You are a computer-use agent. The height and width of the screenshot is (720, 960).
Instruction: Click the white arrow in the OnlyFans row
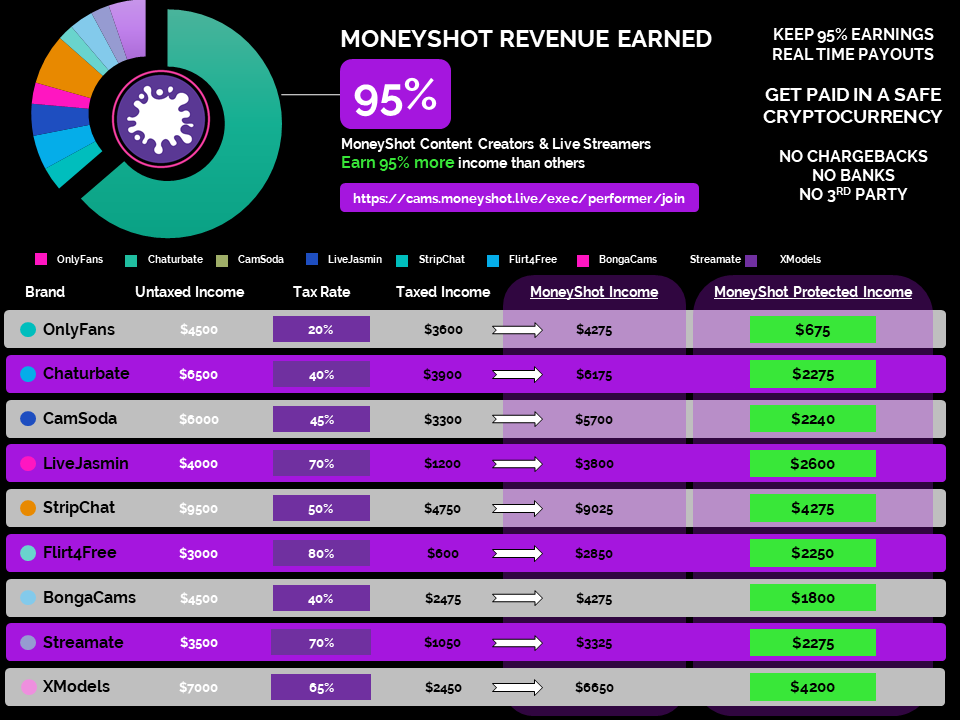tap(517, 330)
